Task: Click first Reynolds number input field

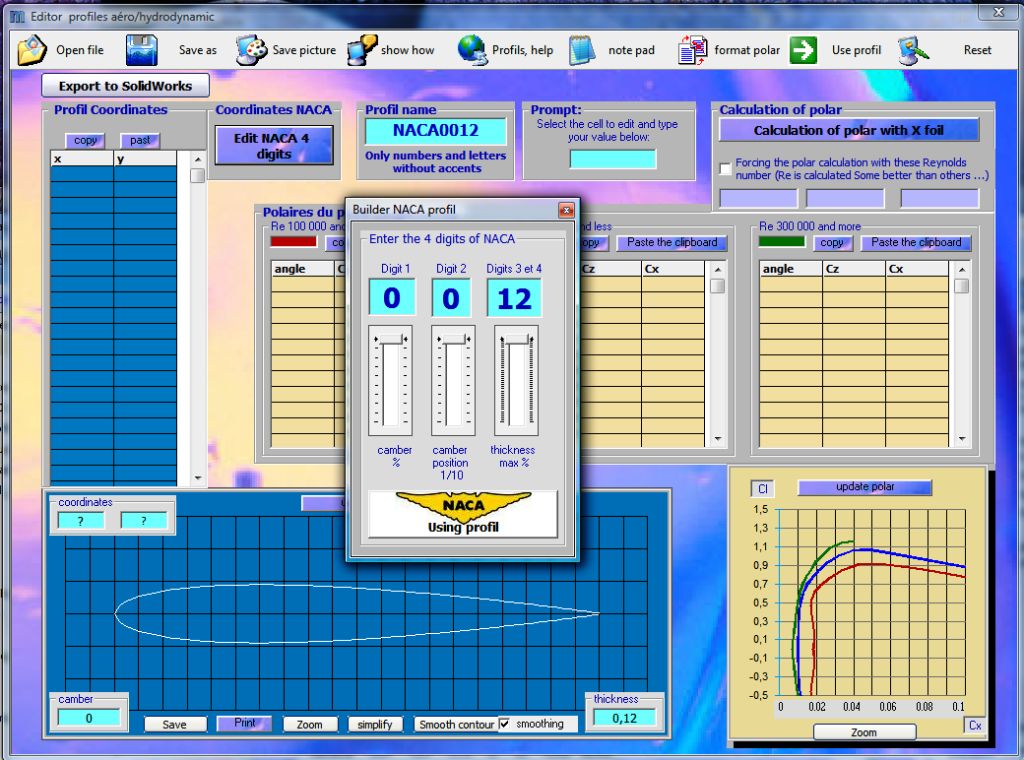Action: pyautogui.click(x=758, y=198)
